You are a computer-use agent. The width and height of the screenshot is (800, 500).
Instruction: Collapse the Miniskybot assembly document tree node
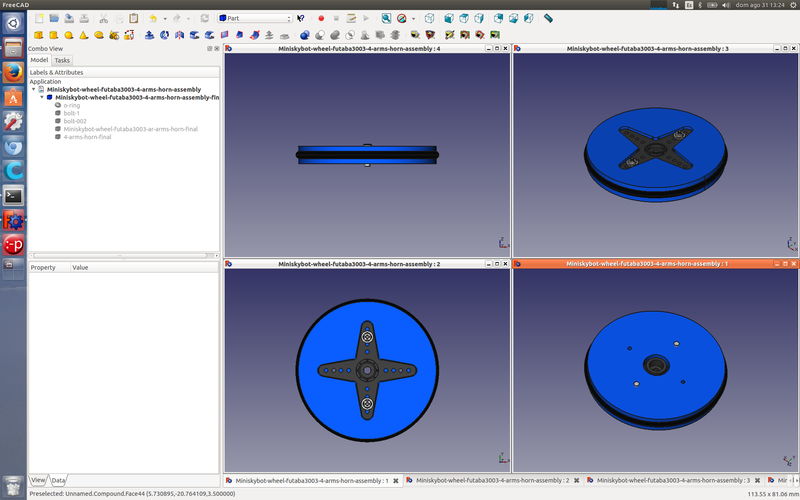tap(34, 90)
